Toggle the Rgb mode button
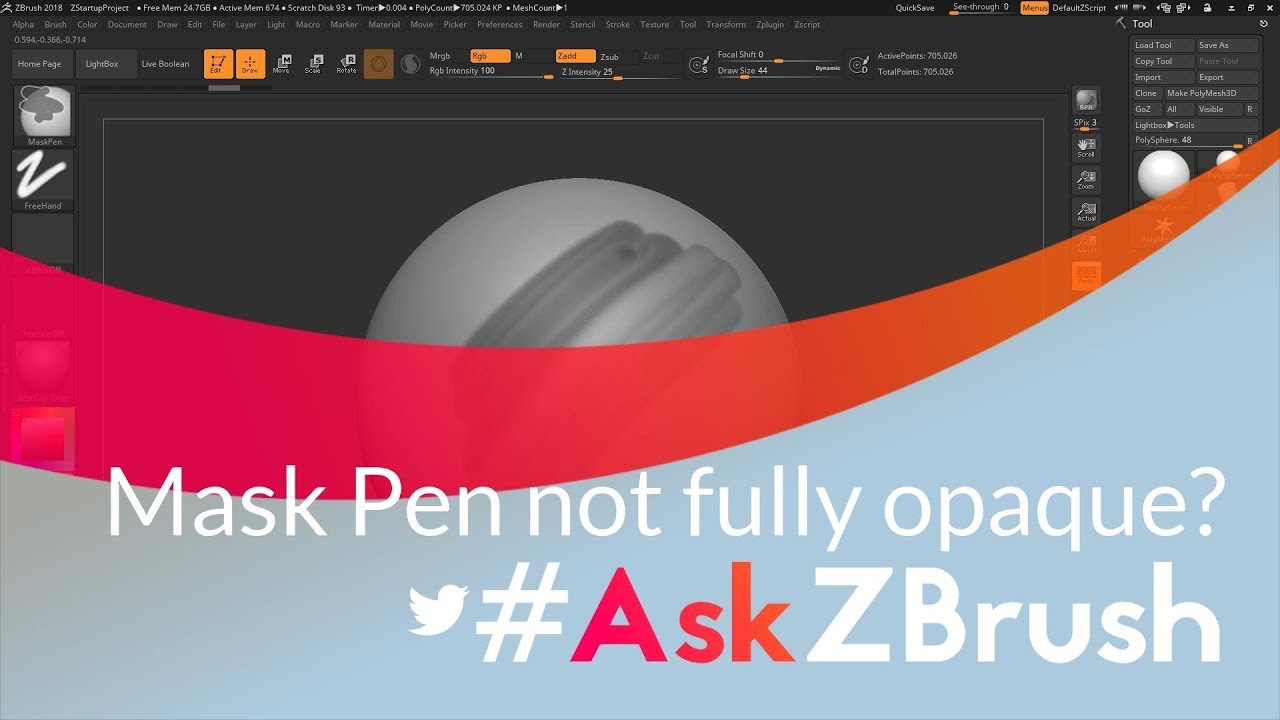 (x=490, y=56)
